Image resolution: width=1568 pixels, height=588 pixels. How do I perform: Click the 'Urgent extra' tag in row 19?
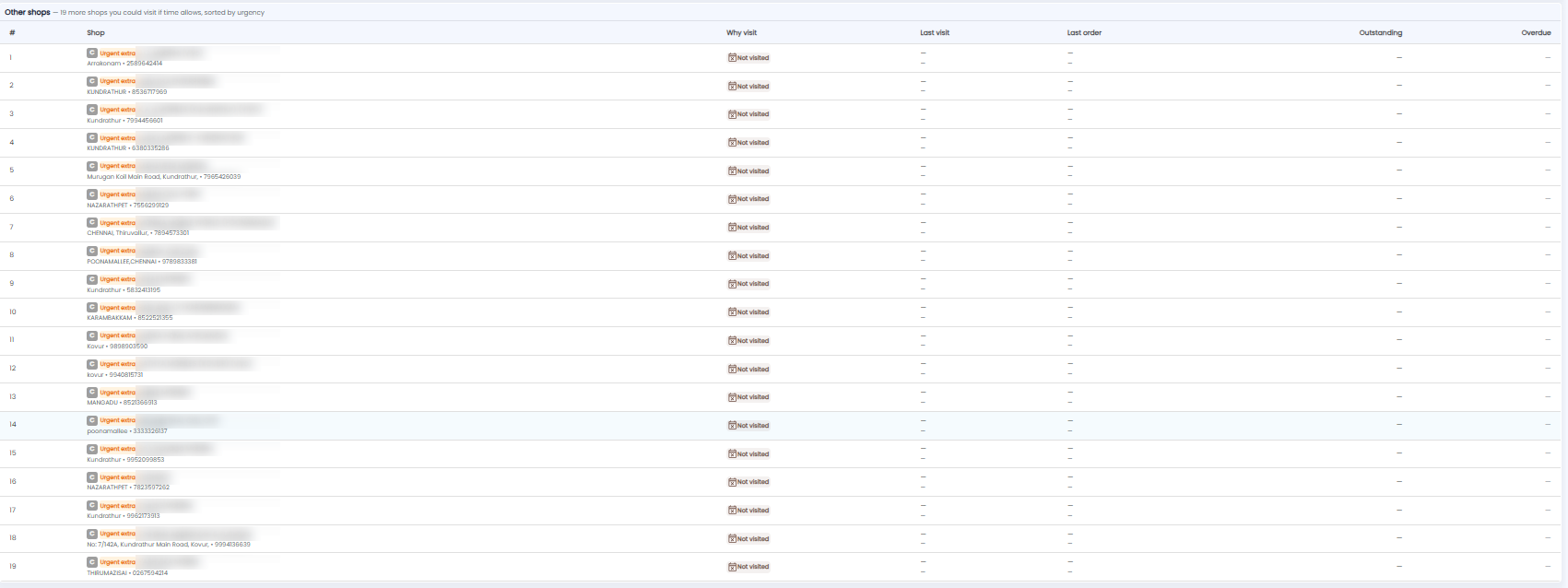[x=117, y=562]
